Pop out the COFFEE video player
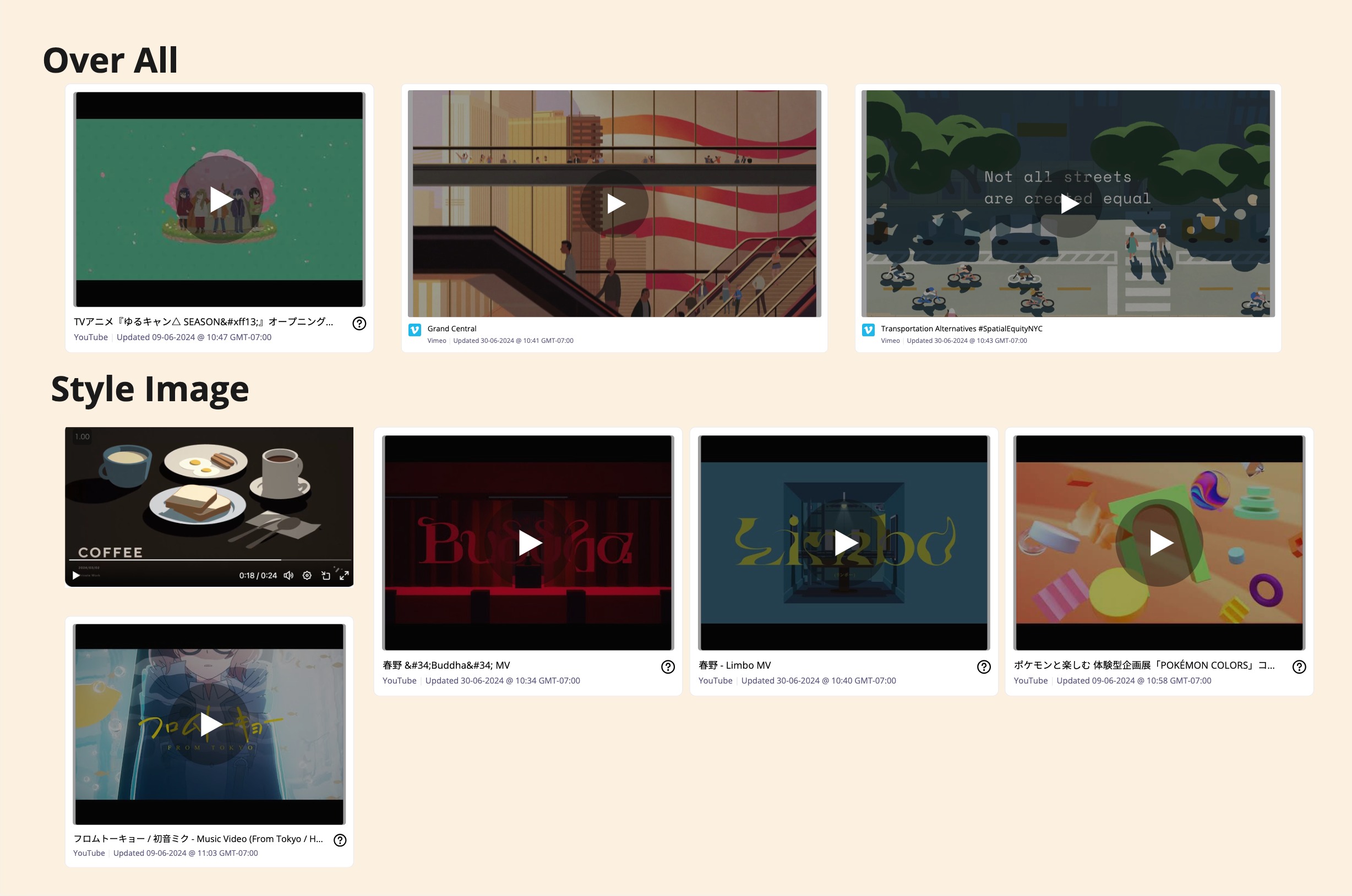The image size is (1352, 896). point(326,576)
